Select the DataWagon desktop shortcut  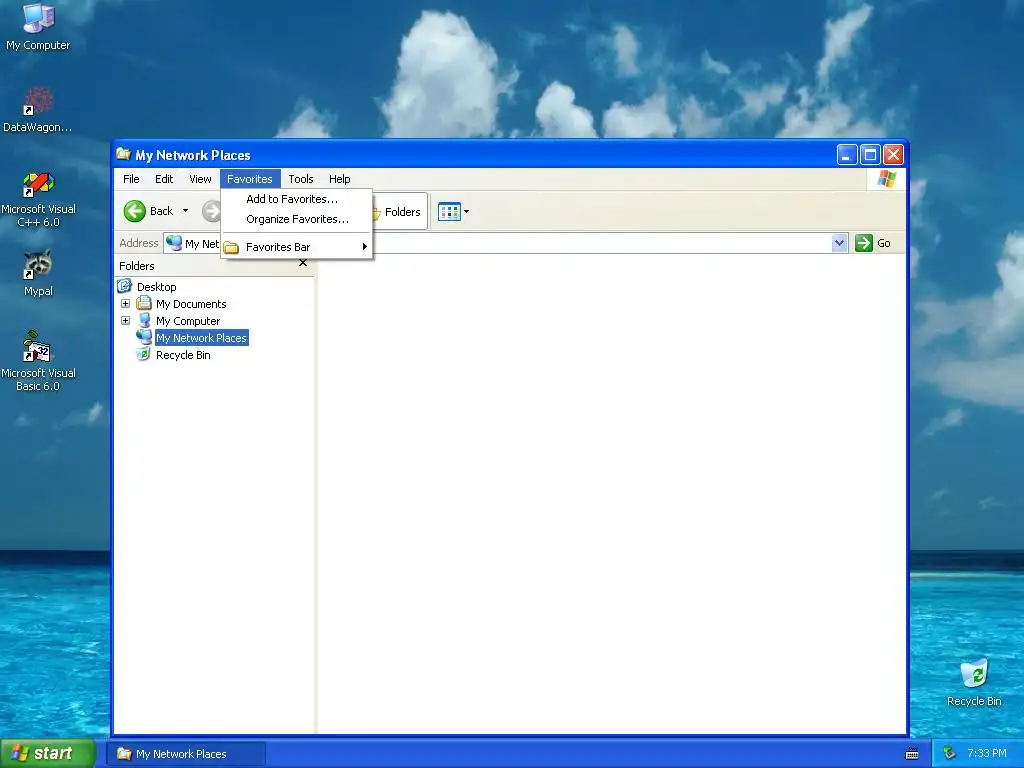[x=38, y=109]
